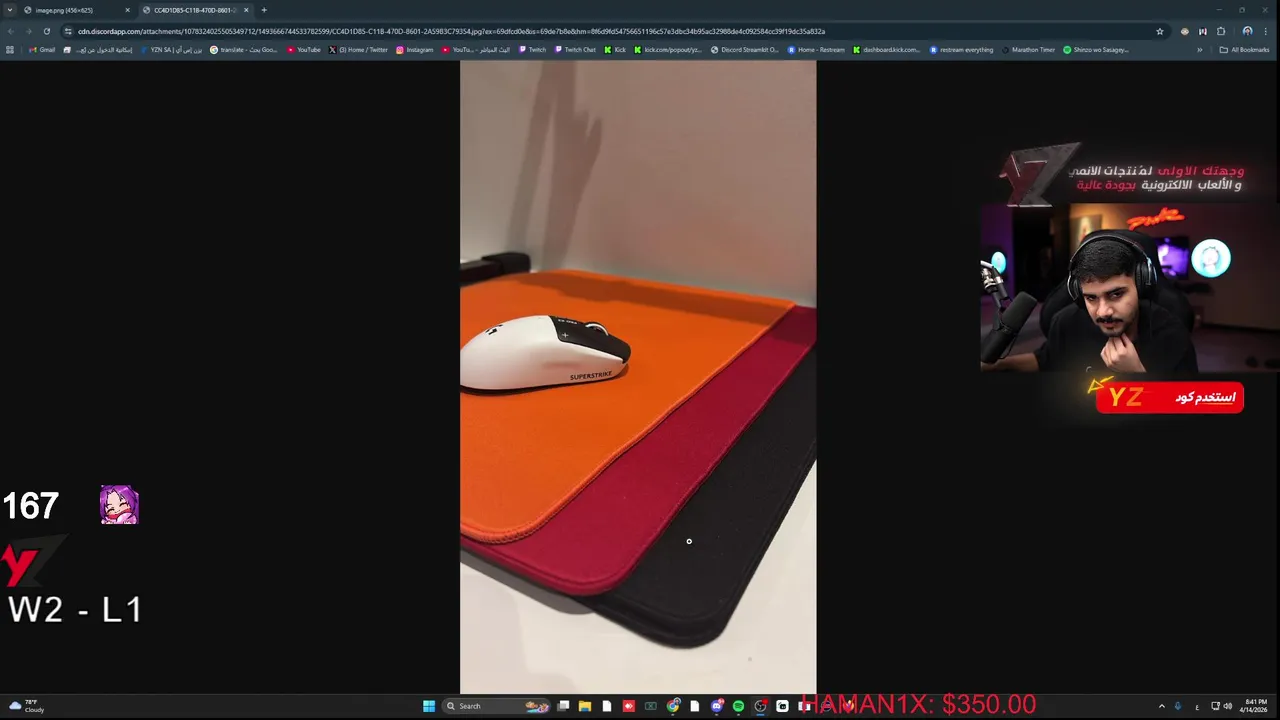View site information icon in address bar
This screenshot has height=720, width=1280.
click(68, 31)
